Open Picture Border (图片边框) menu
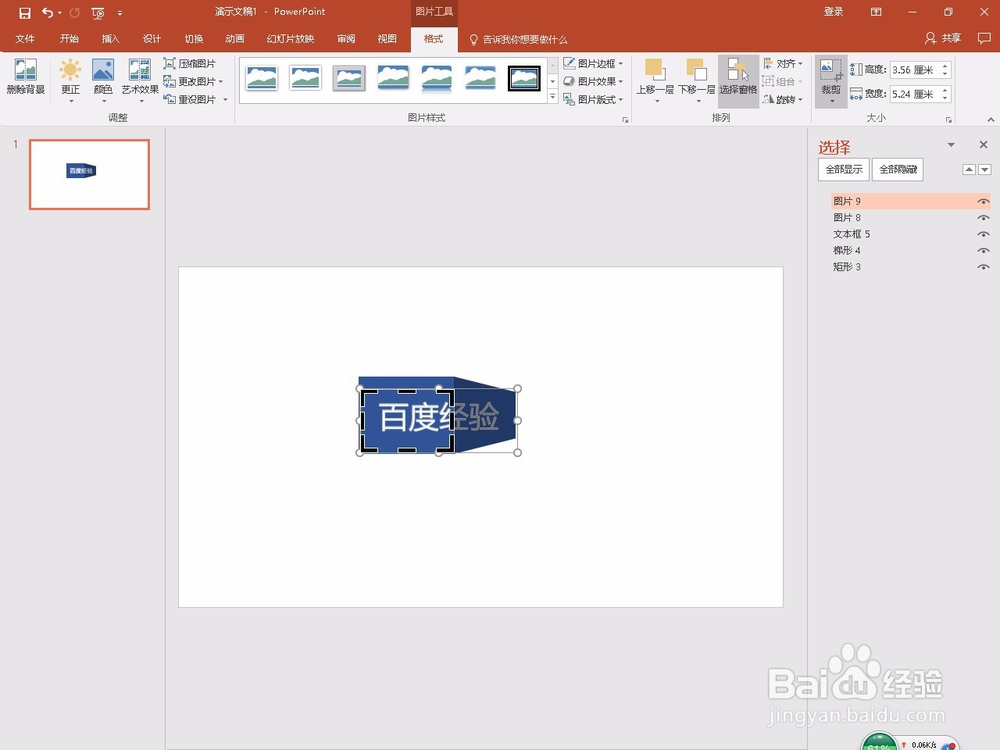Viewport: 1000px width, 750px height. point(593,63)
